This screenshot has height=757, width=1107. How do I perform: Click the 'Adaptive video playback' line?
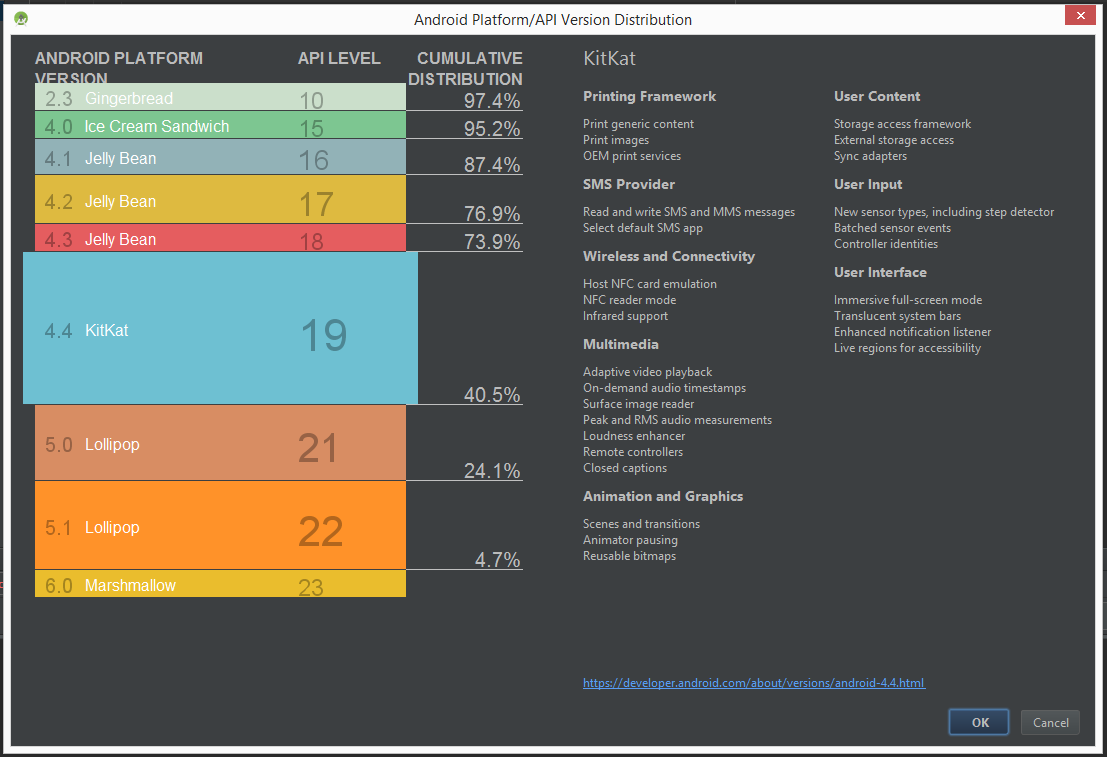coord(647,372)
